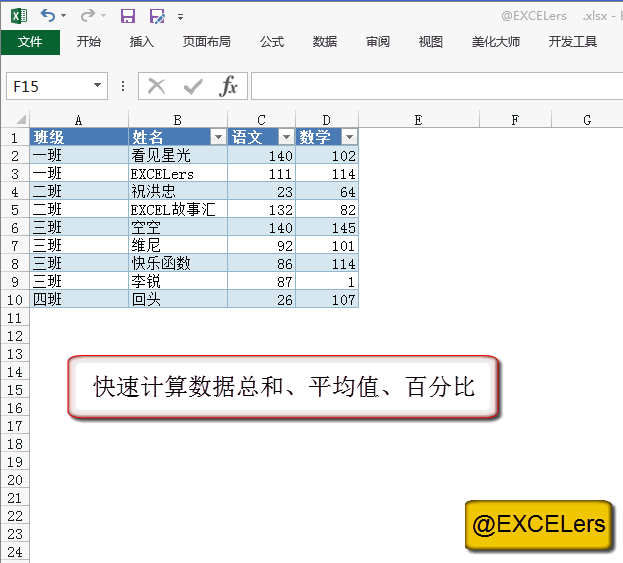This screenshot has width=623, height=563.
Task: Open the 语文 column filter dropdown
Action: click(286, 137)
